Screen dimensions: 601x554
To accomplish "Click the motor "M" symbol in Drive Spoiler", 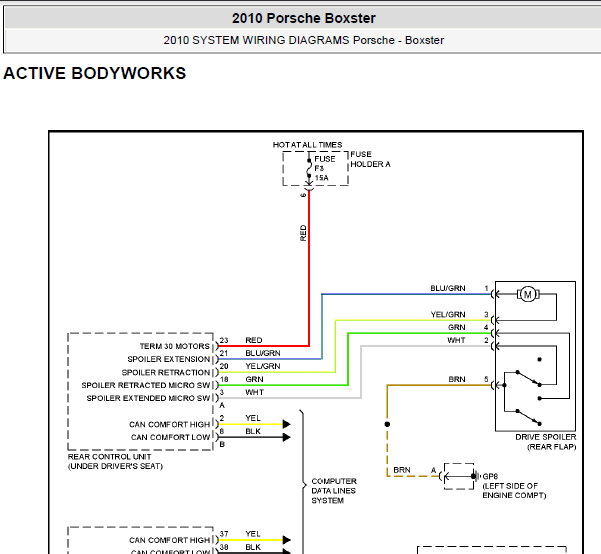I will click(x=528, y=294).
